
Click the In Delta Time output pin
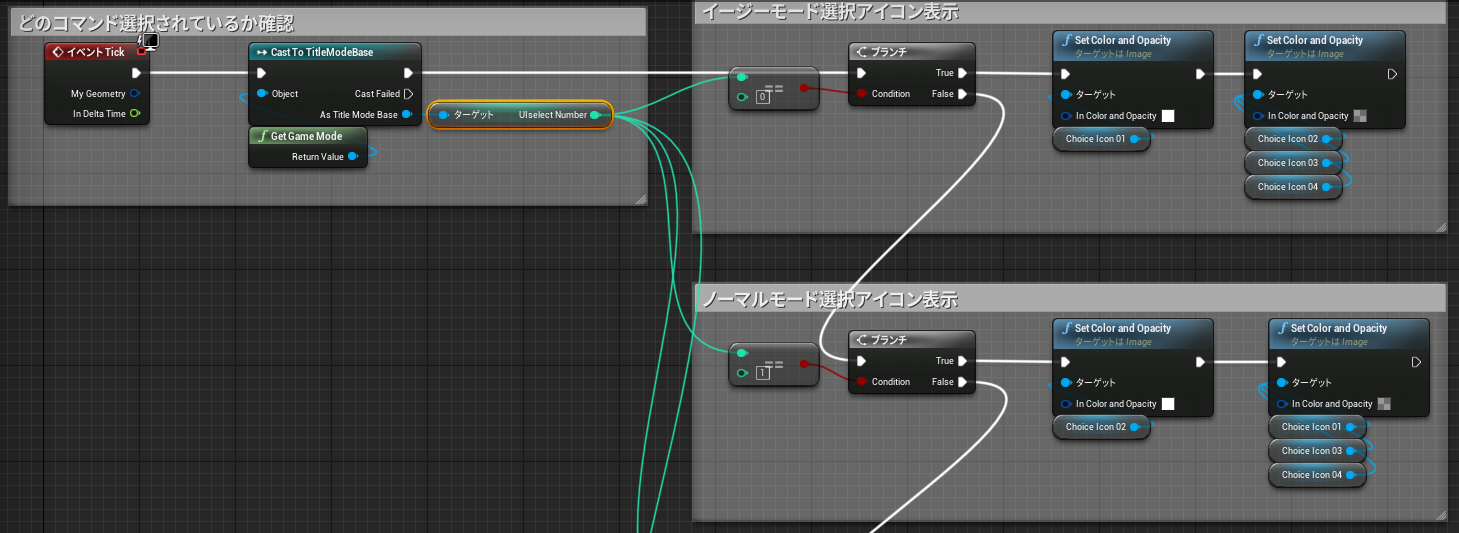click(134, 114)
